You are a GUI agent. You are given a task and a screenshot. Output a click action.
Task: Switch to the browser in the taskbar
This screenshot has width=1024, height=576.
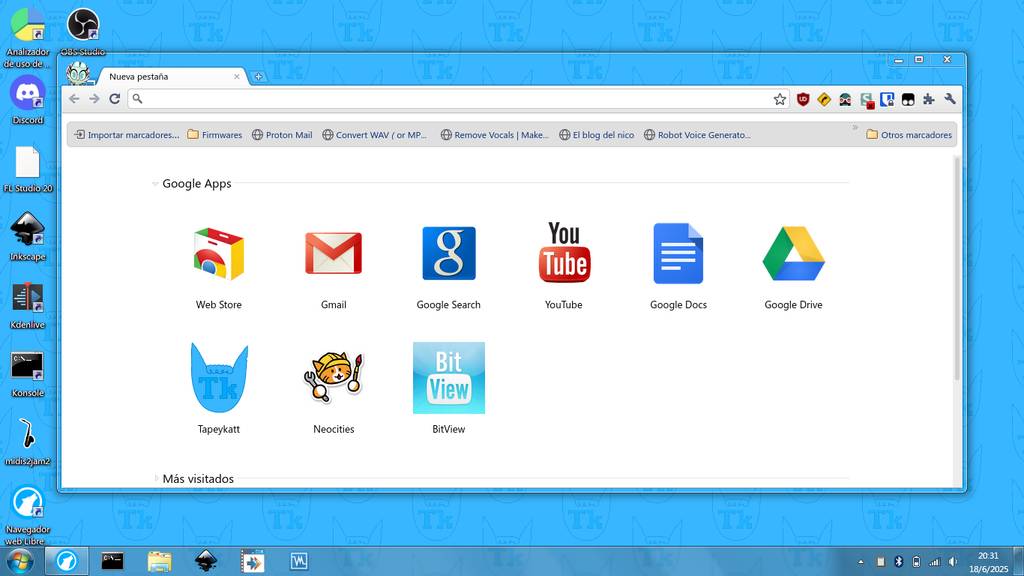point(67,561)
